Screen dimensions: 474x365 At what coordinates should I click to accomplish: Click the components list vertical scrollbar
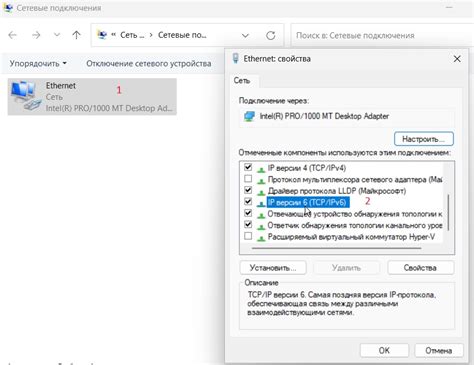click(448, 212)
